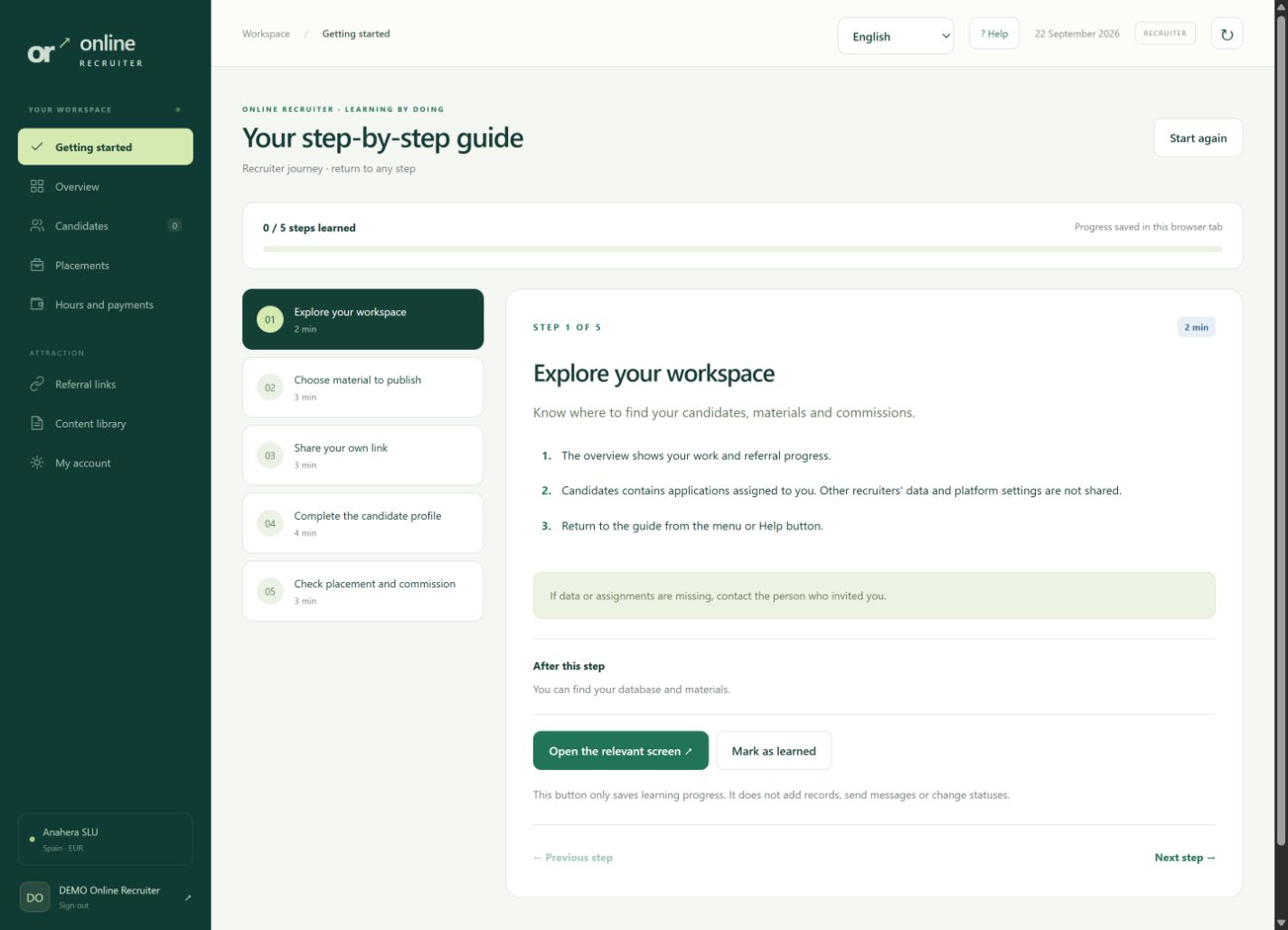Click the 05 step number circle

(269, 591)
